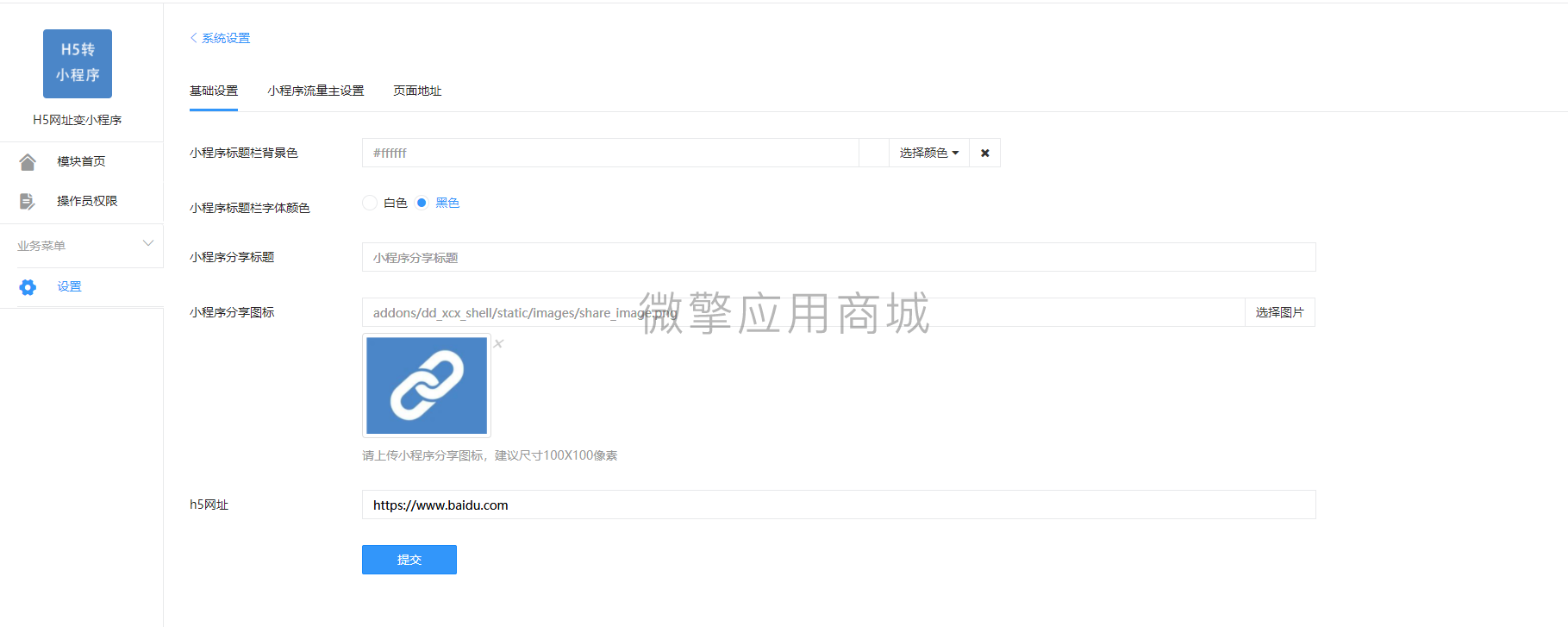Open 模块首页 in the sidebar
1568x627 pixels.
81,161
